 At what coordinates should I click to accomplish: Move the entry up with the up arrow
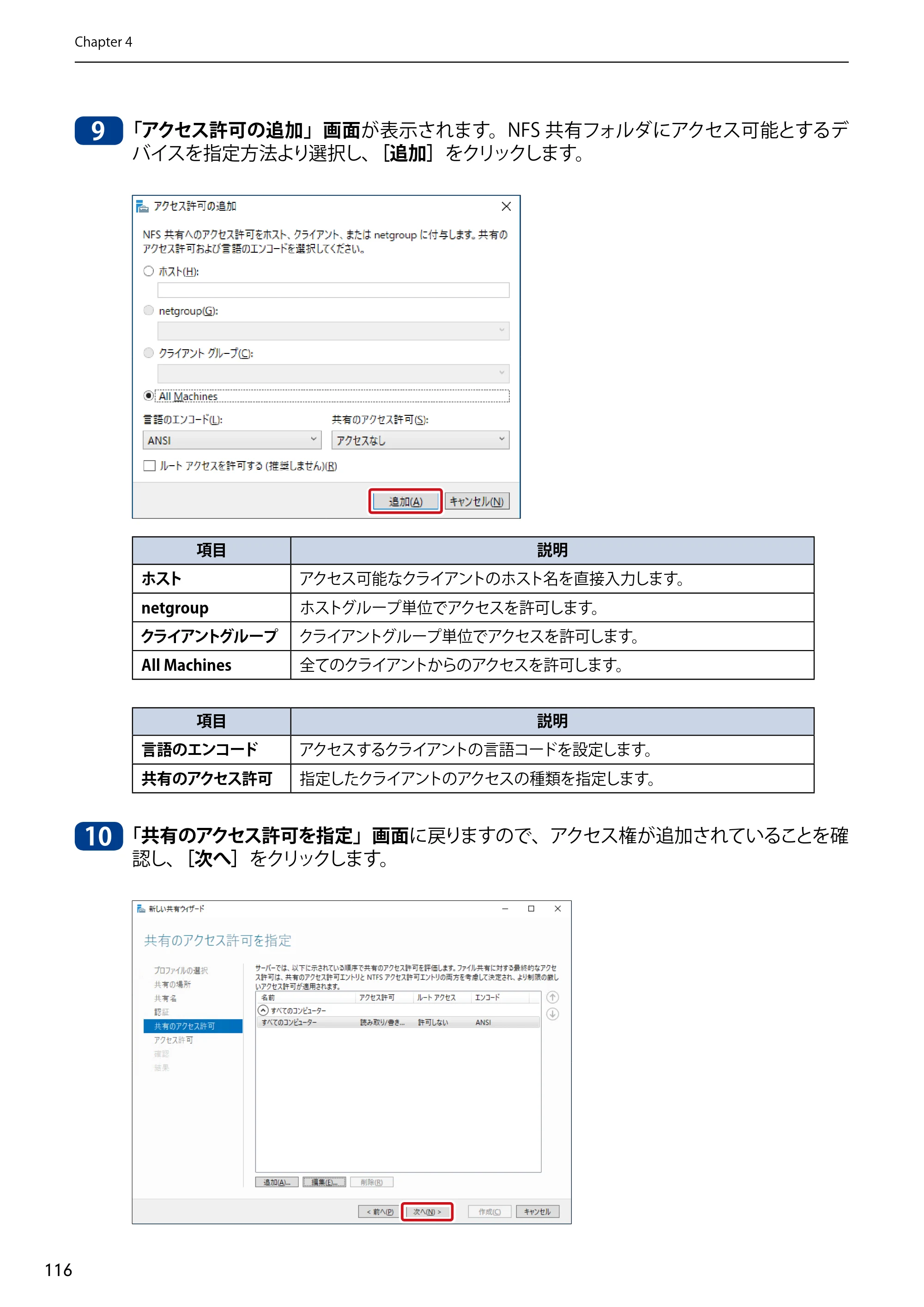(552, 997)
